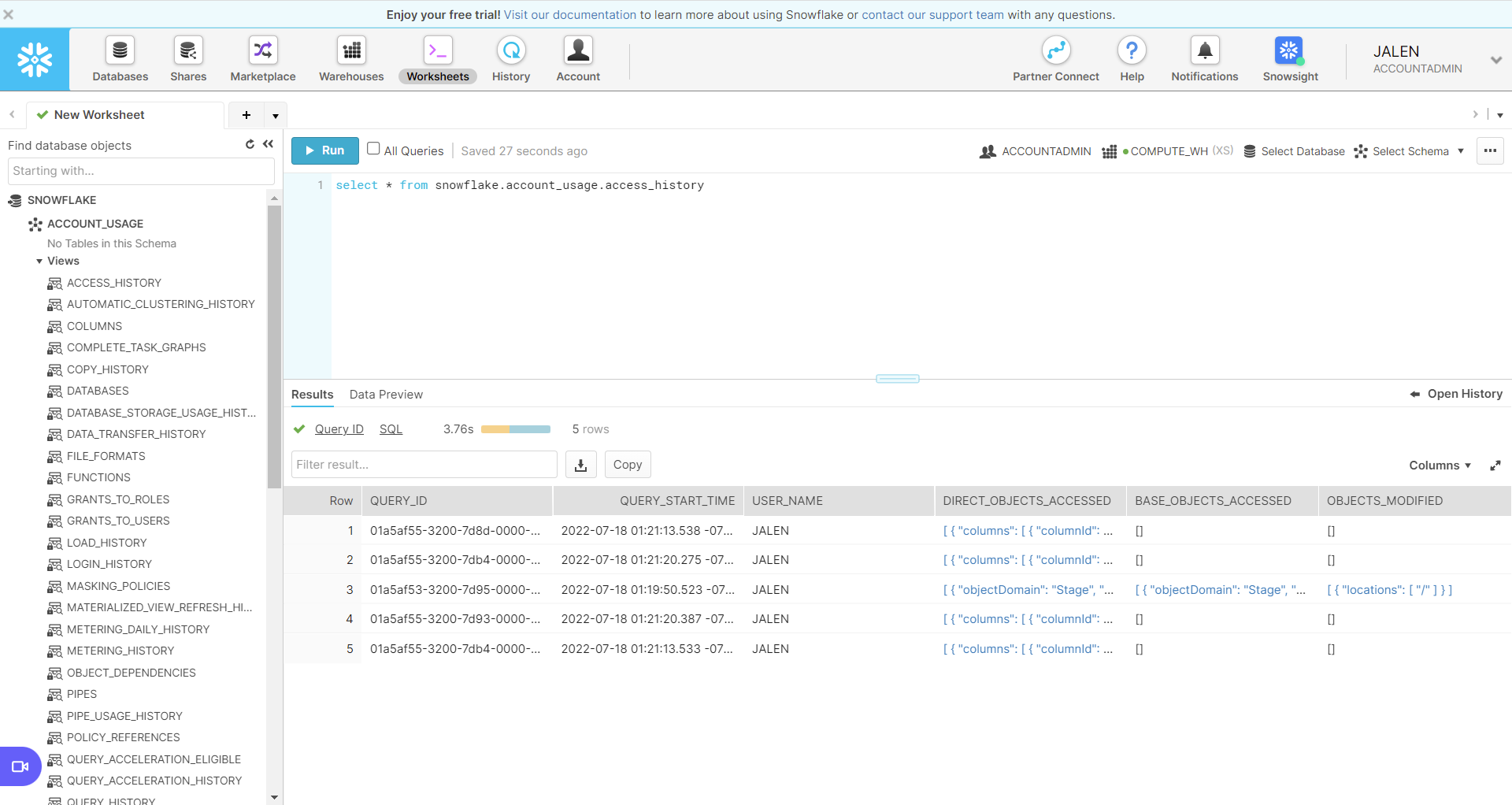This screenshot has width=1512, height=805.
Task: Click the query execution time progress bar
Action: (x=515, y=429)
